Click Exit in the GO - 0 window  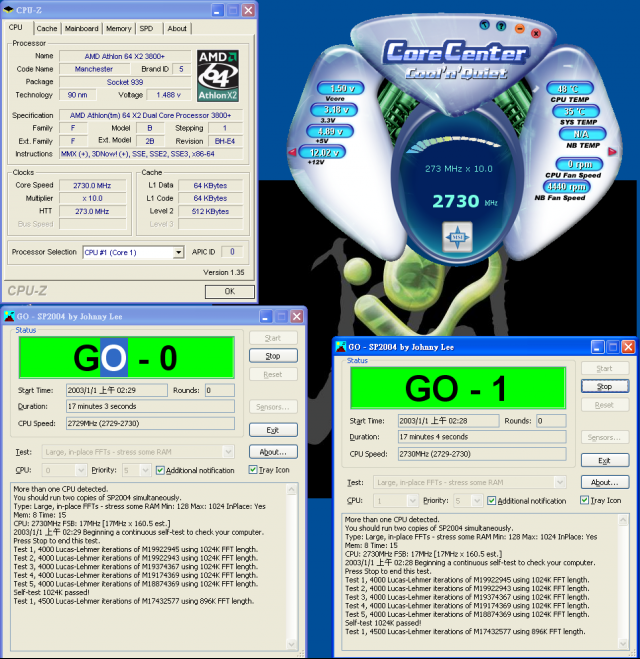click(273, 430)
